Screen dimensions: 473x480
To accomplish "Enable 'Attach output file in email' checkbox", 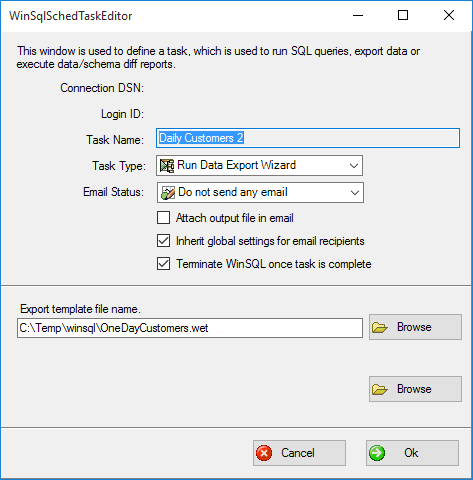I will pyautogui.click(x=163, y=218).
